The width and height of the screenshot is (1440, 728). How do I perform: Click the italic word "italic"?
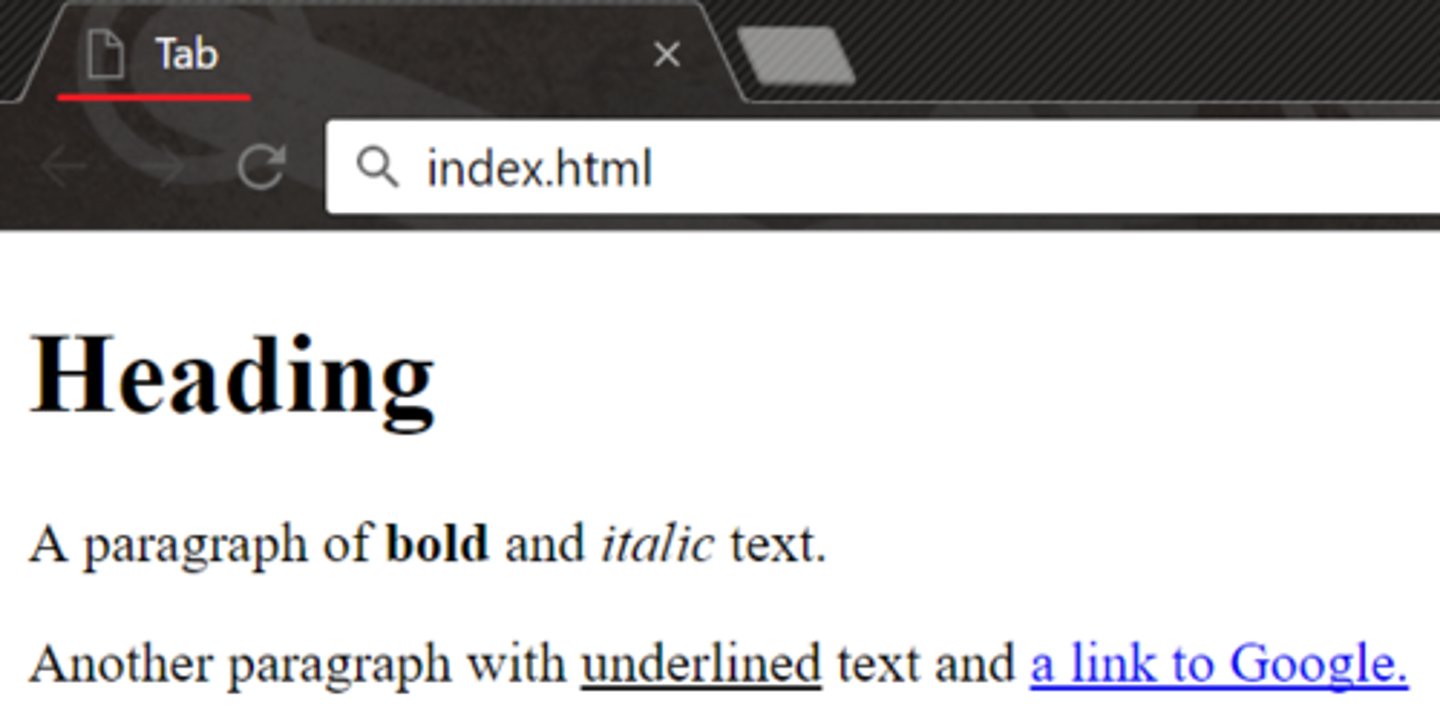(657, 545)
